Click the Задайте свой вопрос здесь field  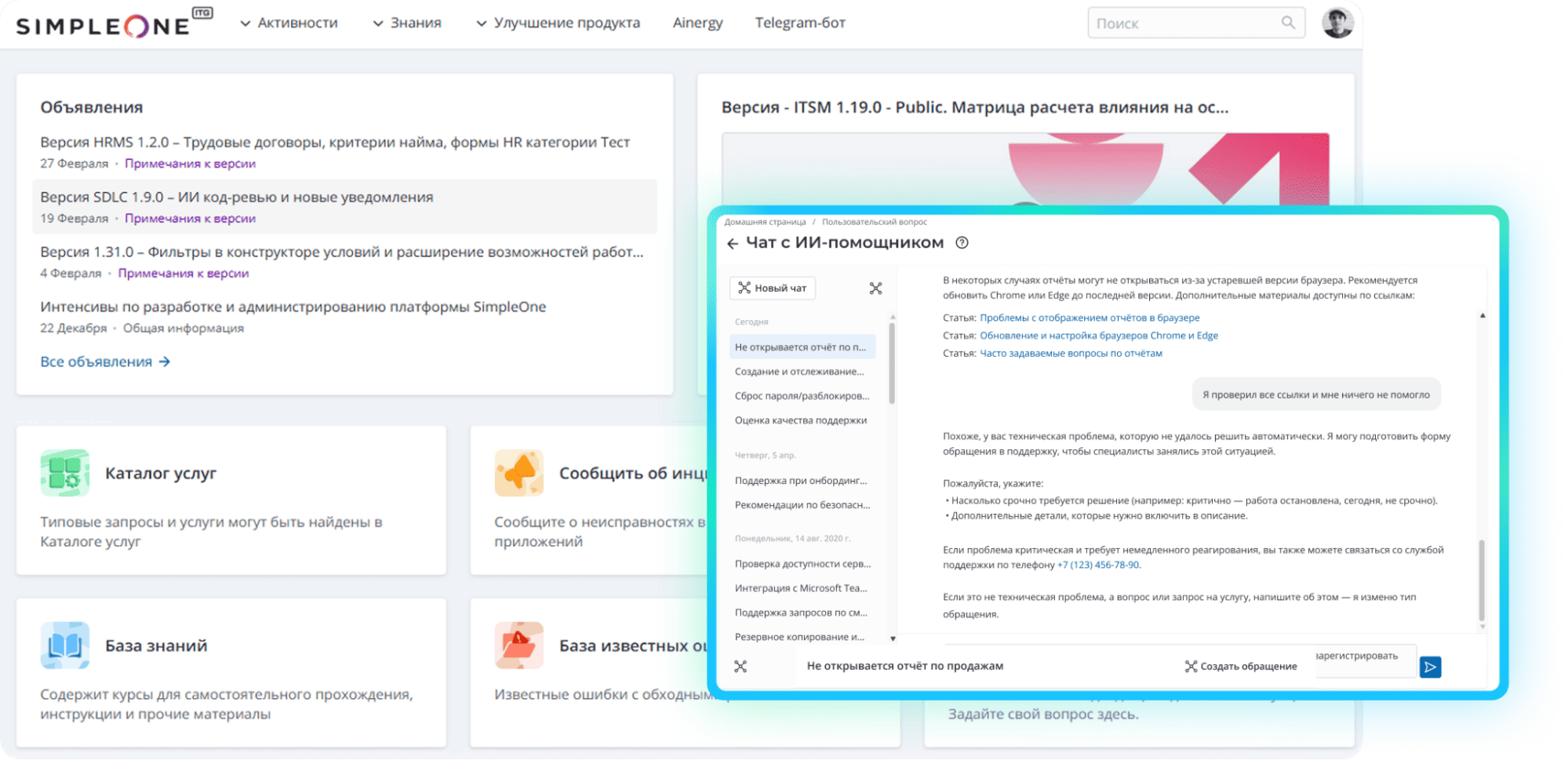click(x=1043, y=715)
